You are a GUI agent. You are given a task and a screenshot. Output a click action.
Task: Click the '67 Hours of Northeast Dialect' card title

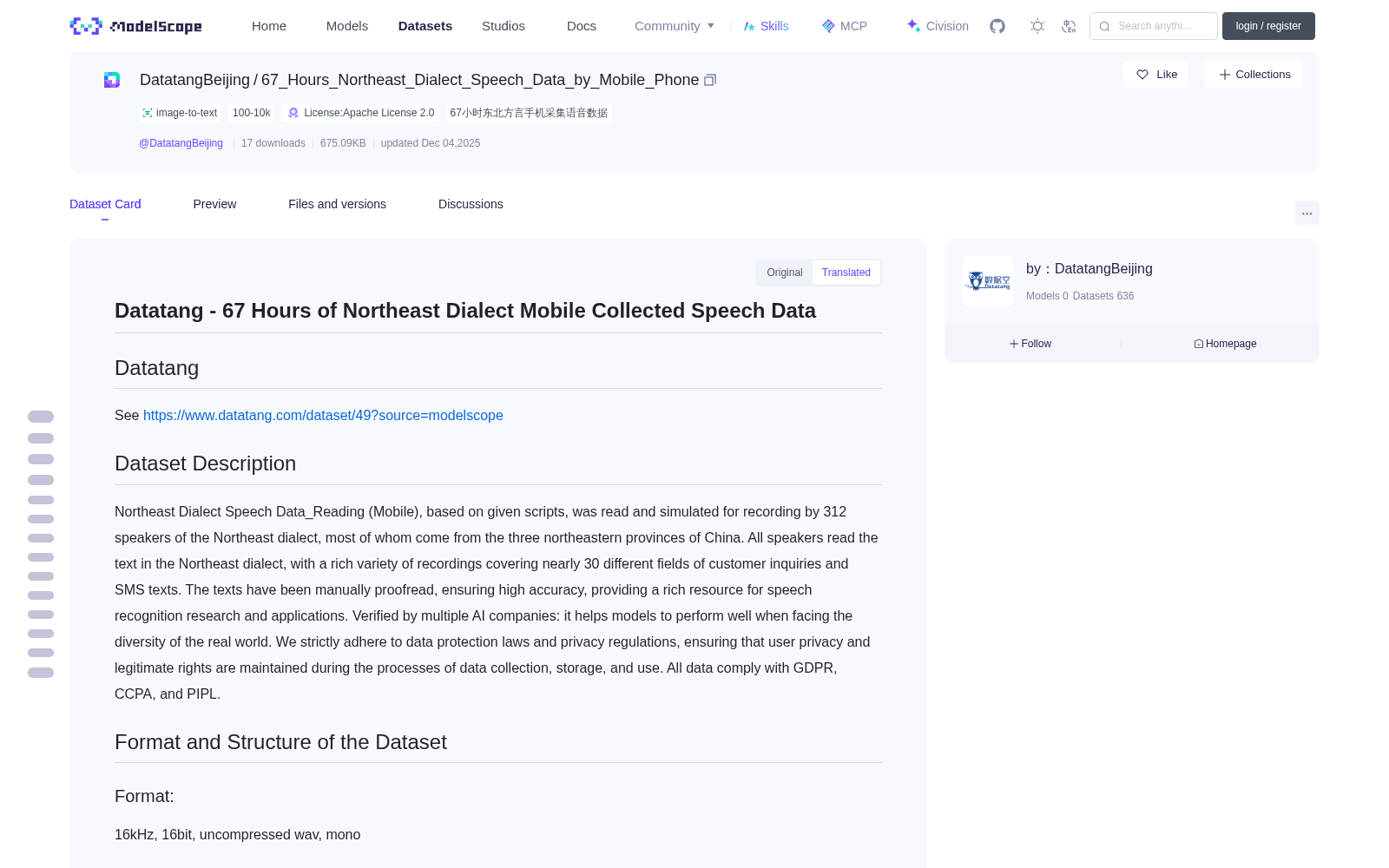[465, 311]
